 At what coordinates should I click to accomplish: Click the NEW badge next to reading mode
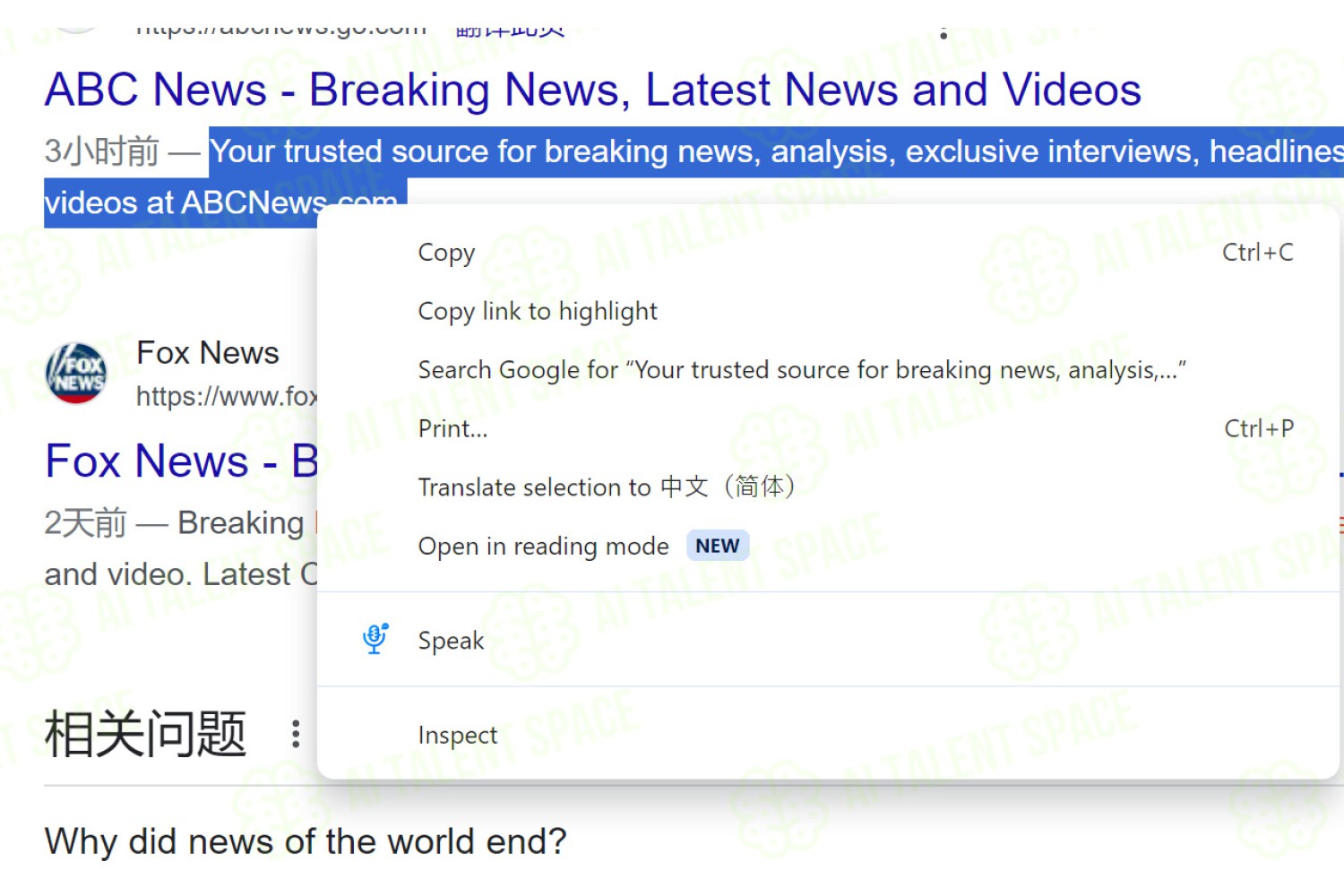(x=718, y=546)
